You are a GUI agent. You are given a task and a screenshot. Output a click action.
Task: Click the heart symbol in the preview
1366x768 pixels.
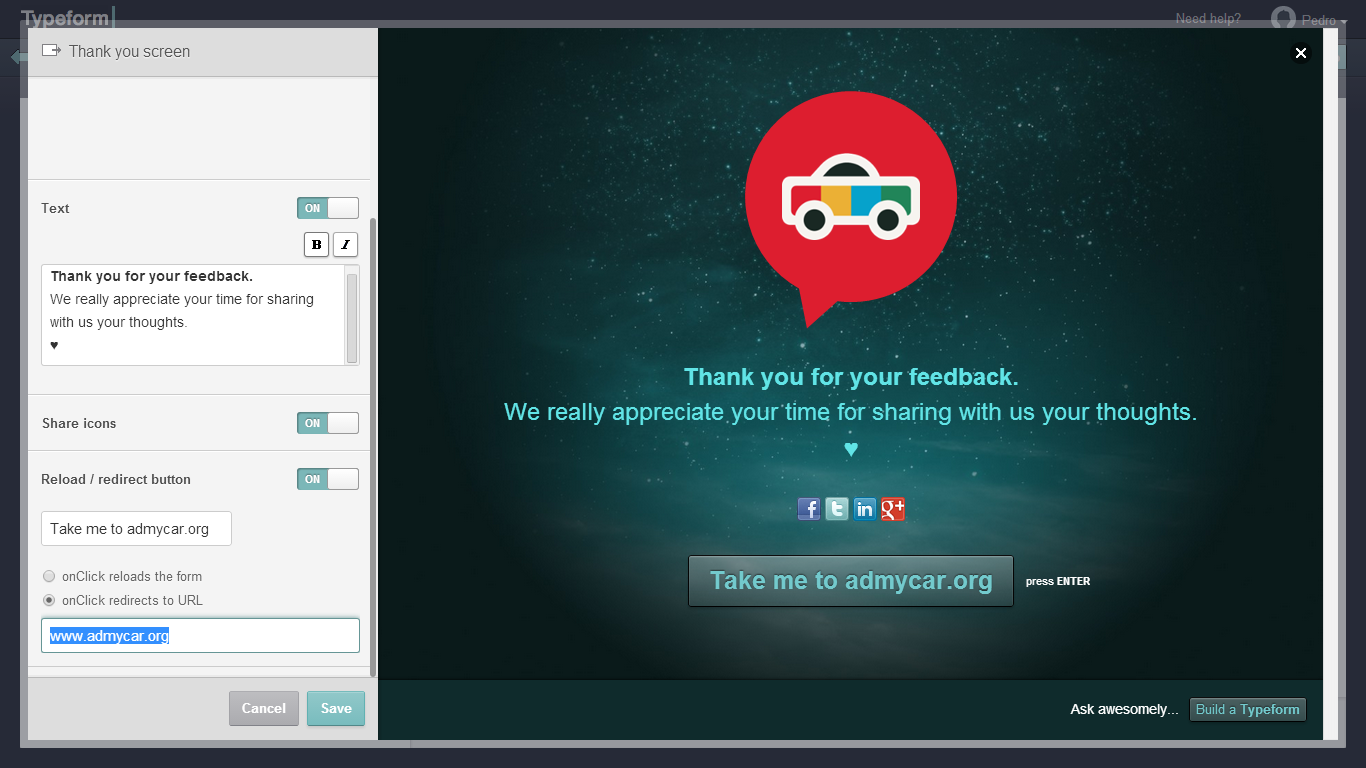(x=851, y=450)
